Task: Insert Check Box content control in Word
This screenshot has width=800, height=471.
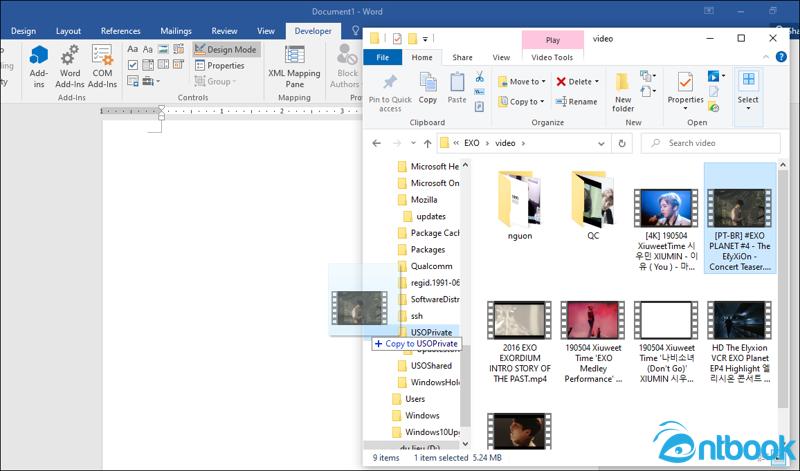Action: pyautogui.click(x=133, y=65)
